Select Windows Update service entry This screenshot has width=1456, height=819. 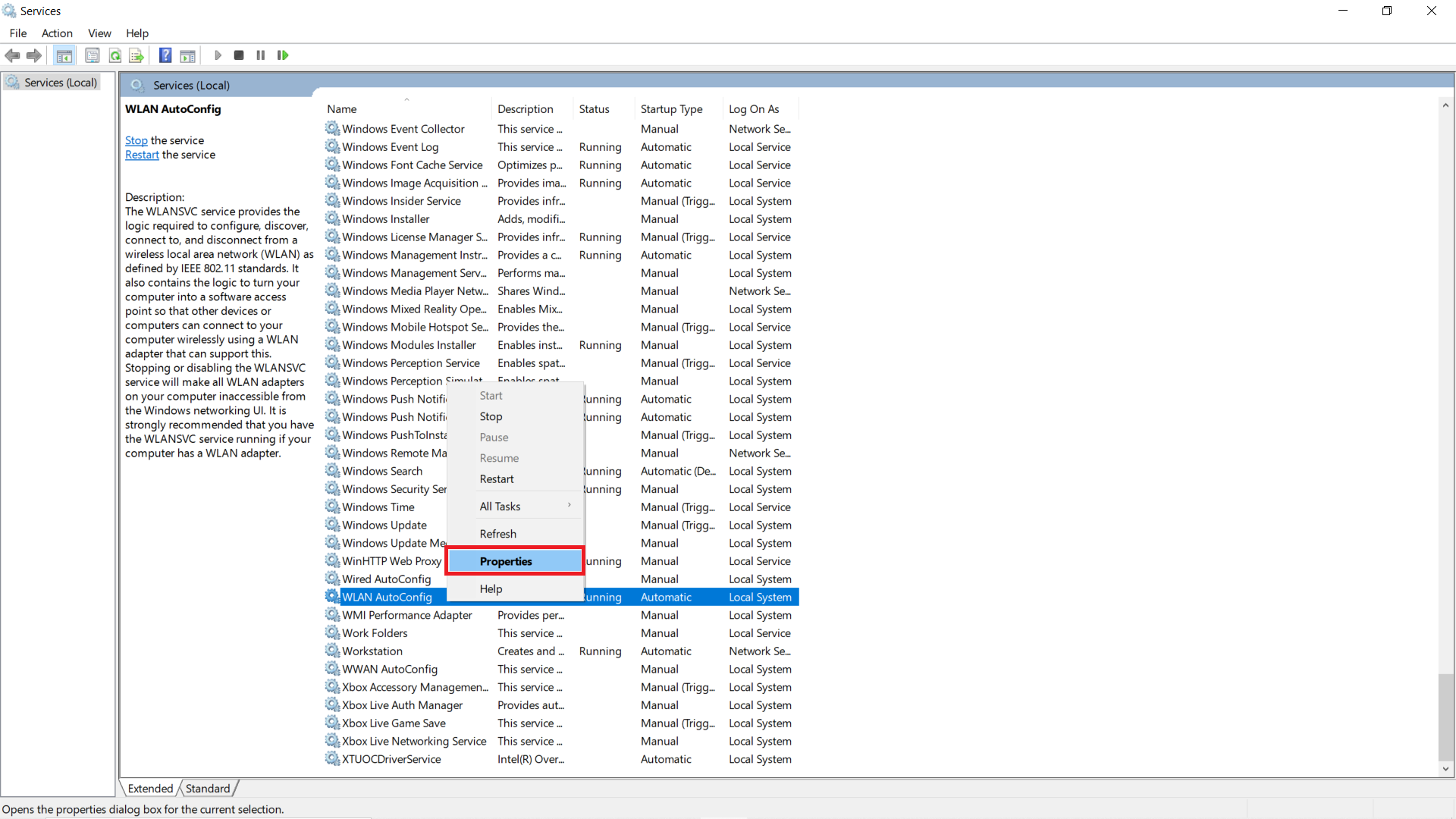(x=384, y=524)
